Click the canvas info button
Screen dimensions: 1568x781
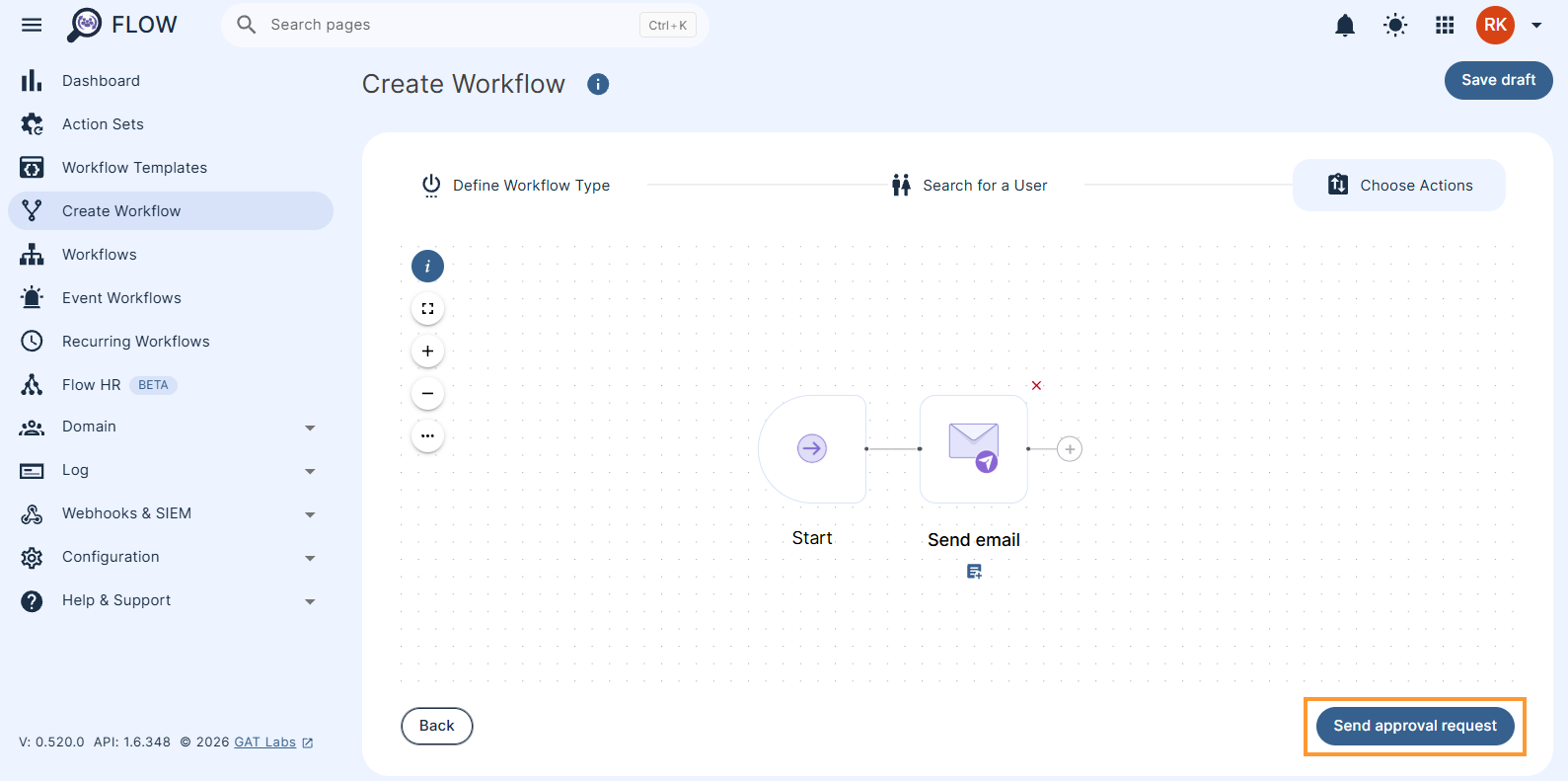pos(427,266)
